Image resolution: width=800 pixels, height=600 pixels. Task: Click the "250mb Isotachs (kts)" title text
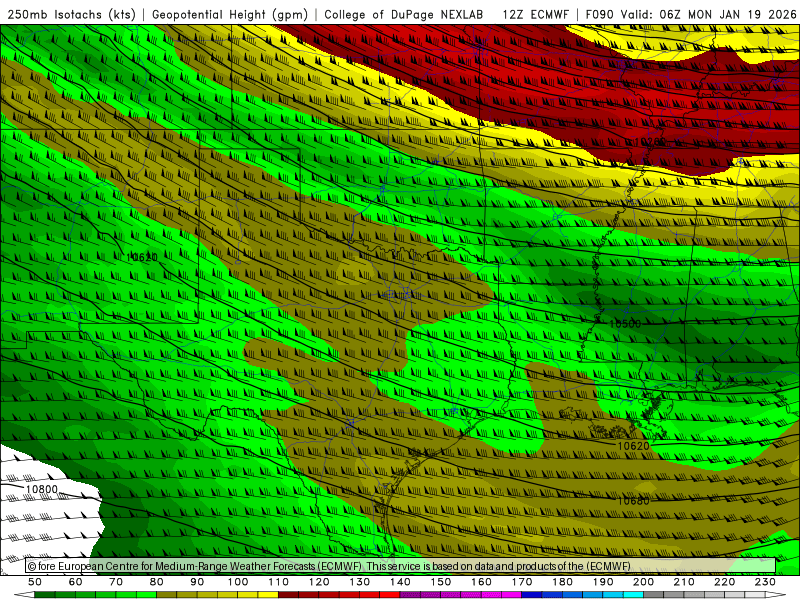tap(71, 14)
